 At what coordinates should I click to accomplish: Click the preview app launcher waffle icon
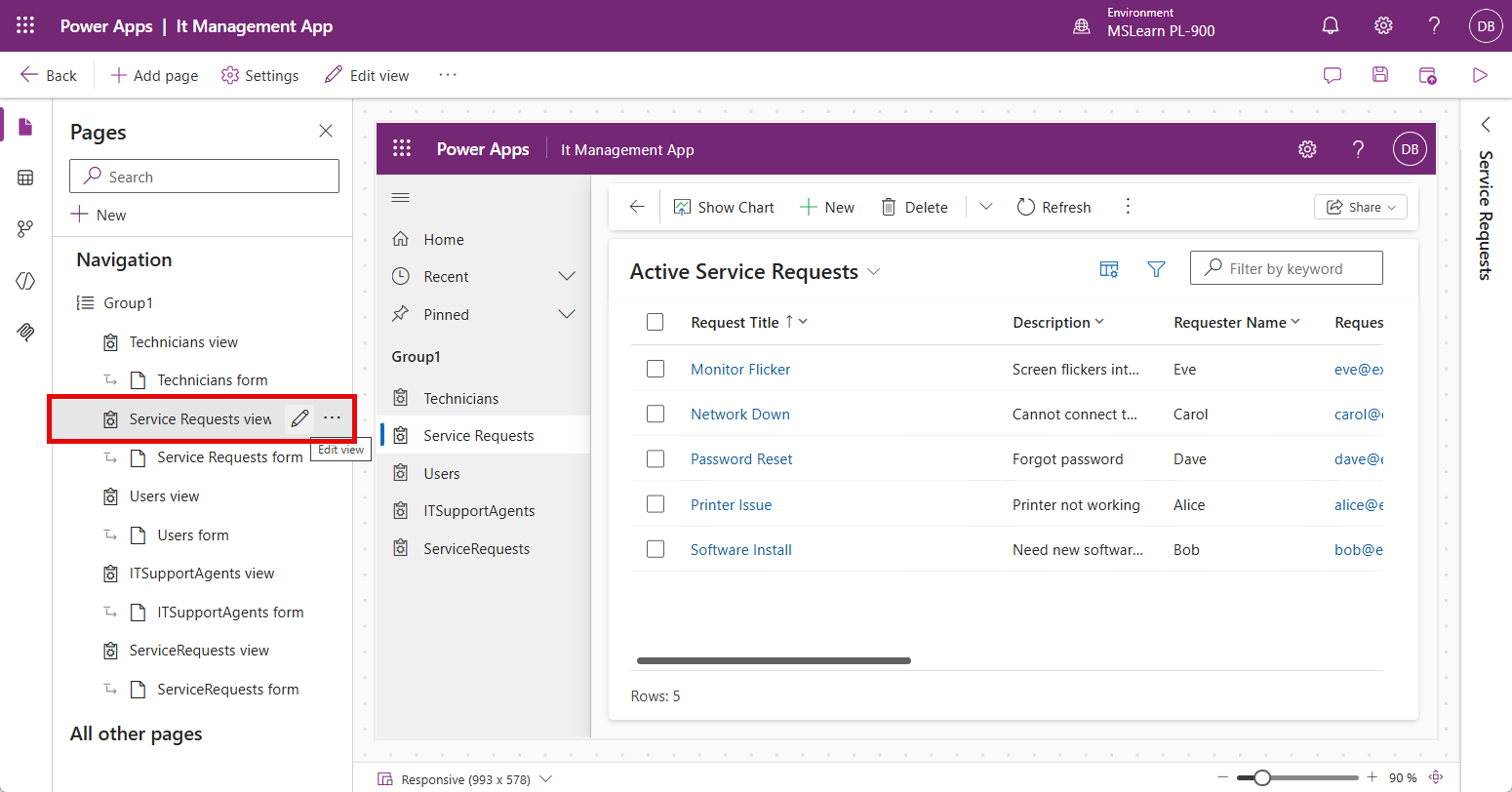pyautogui.click(x=402, y=149)
